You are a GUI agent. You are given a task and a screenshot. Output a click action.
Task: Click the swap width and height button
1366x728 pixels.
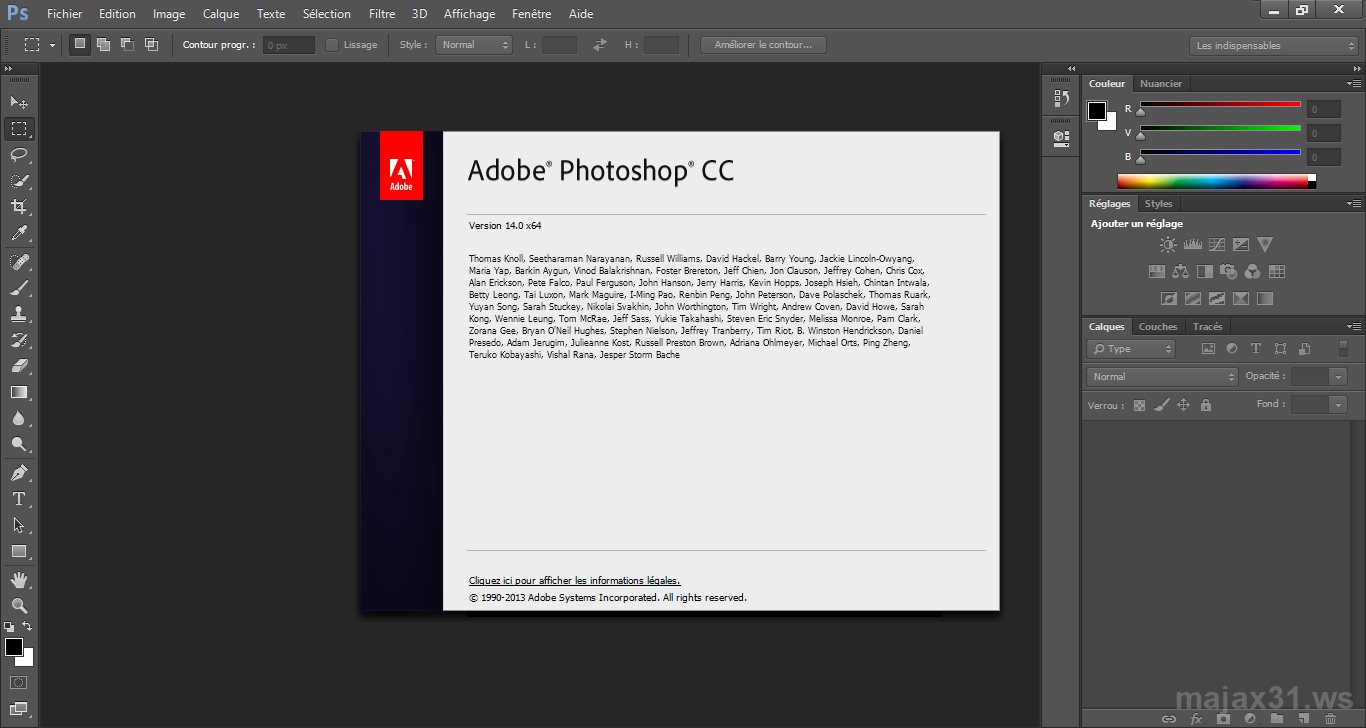click(599, 45)
